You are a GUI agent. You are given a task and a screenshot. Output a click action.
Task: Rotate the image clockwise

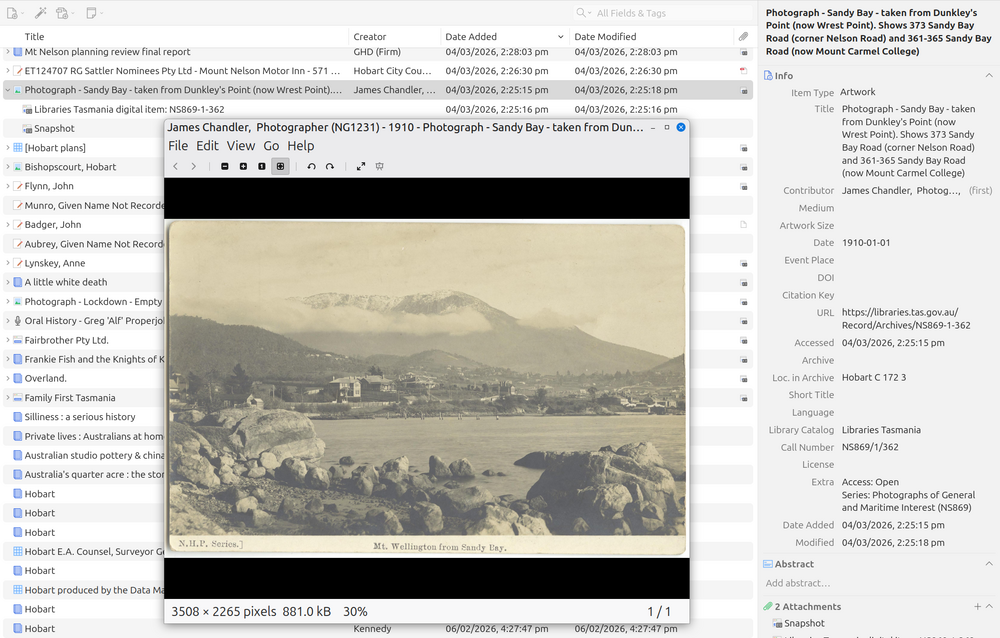click(x=329, y=166)
